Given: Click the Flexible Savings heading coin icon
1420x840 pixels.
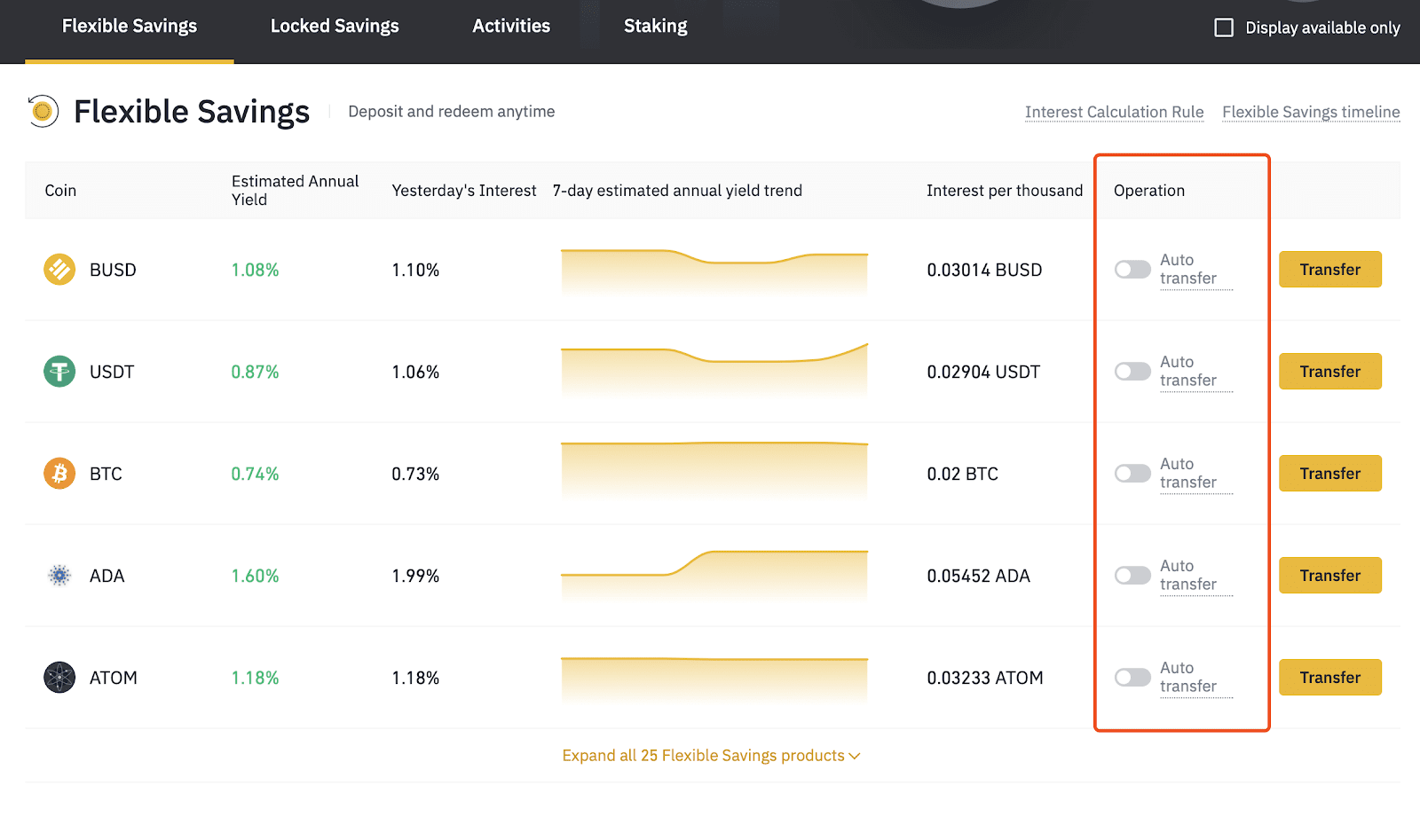Looking at the screenshot, I should (x=43, y=112).
